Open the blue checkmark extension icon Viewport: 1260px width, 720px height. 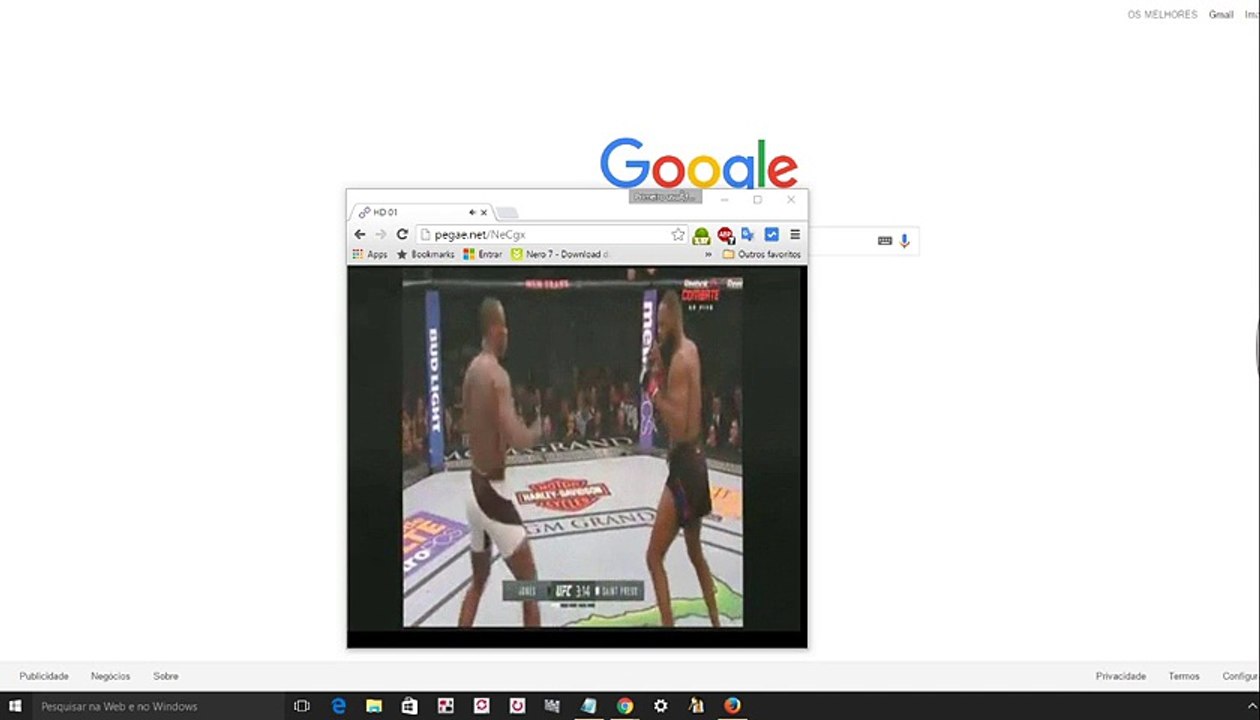(x=771, y=234)
